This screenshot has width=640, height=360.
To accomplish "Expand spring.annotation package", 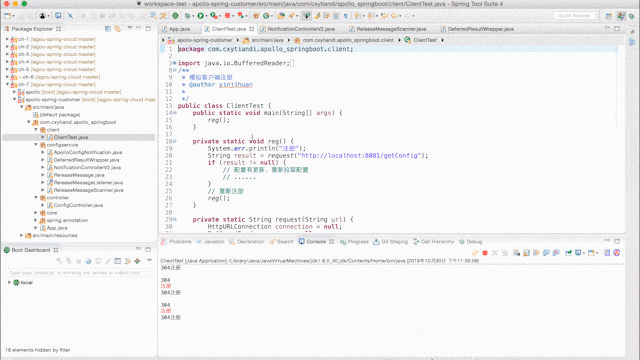I will [36, 220].
